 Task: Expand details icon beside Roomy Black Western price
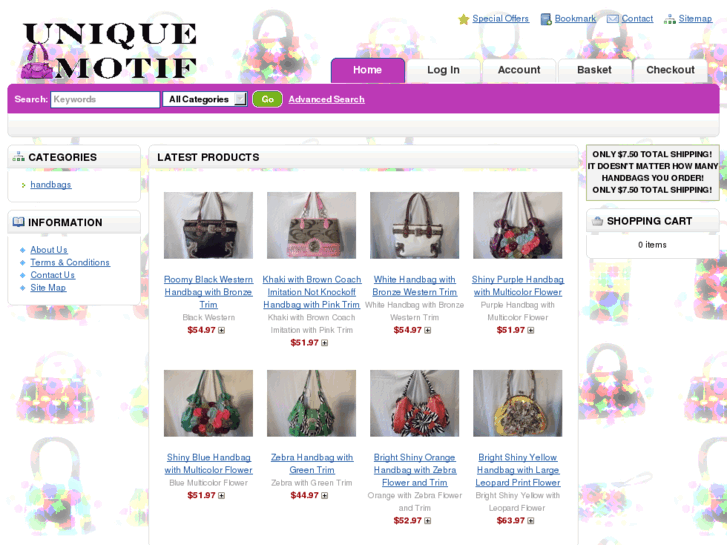pyautogui.click(x=222, y=330)
